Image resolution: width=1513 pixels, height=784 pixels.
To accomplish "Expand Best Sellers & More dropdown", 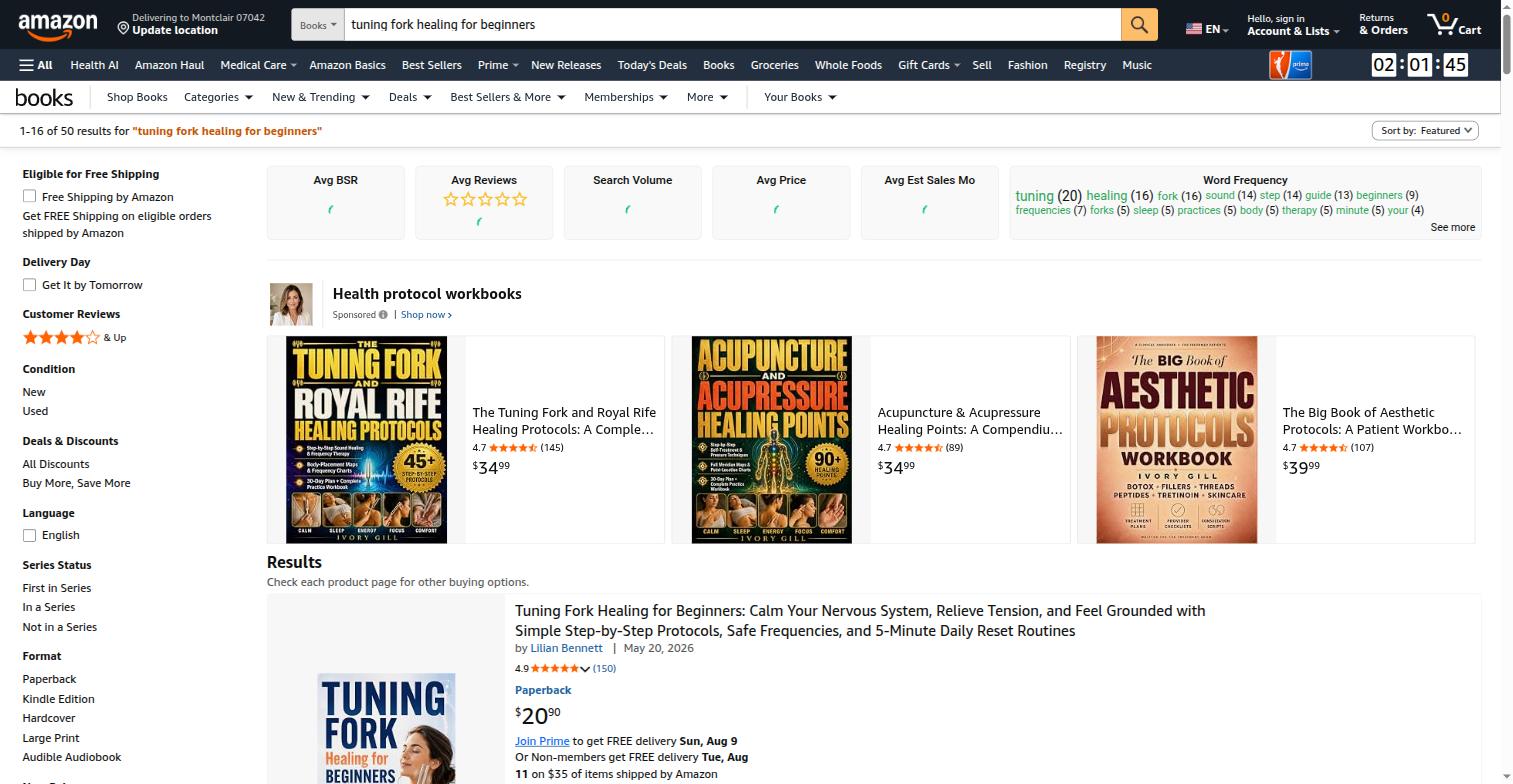I will click(x=507, y=97).
